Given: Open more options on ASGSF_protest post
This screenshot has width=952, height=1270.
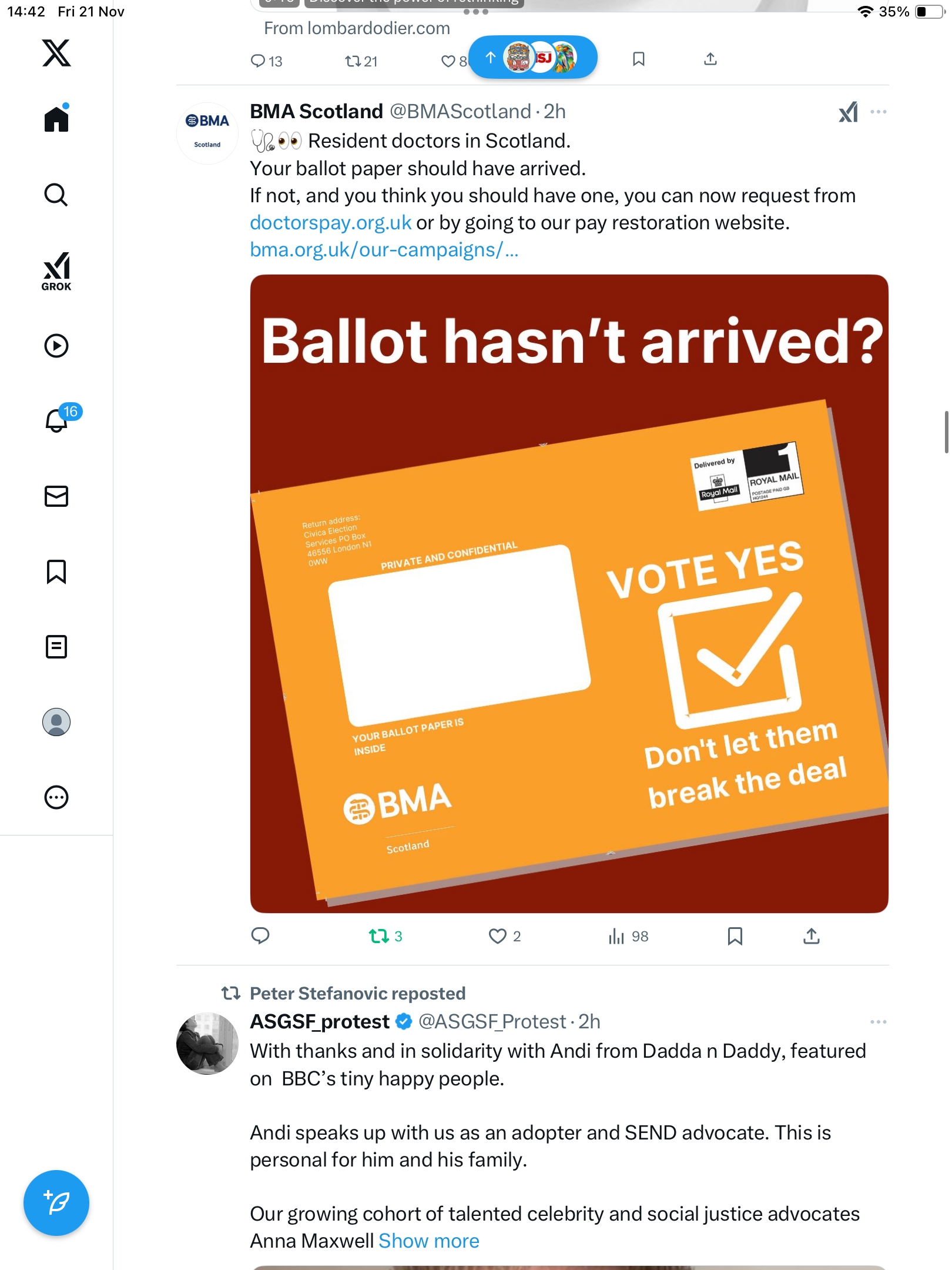Looking at the screenshot, I should [878, 1022].
